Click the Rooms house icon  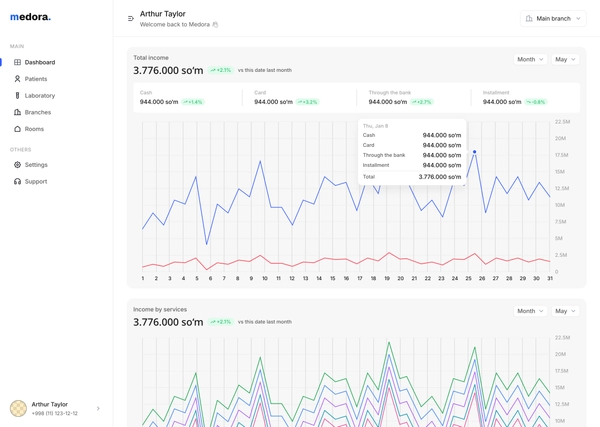pos(17,129)
